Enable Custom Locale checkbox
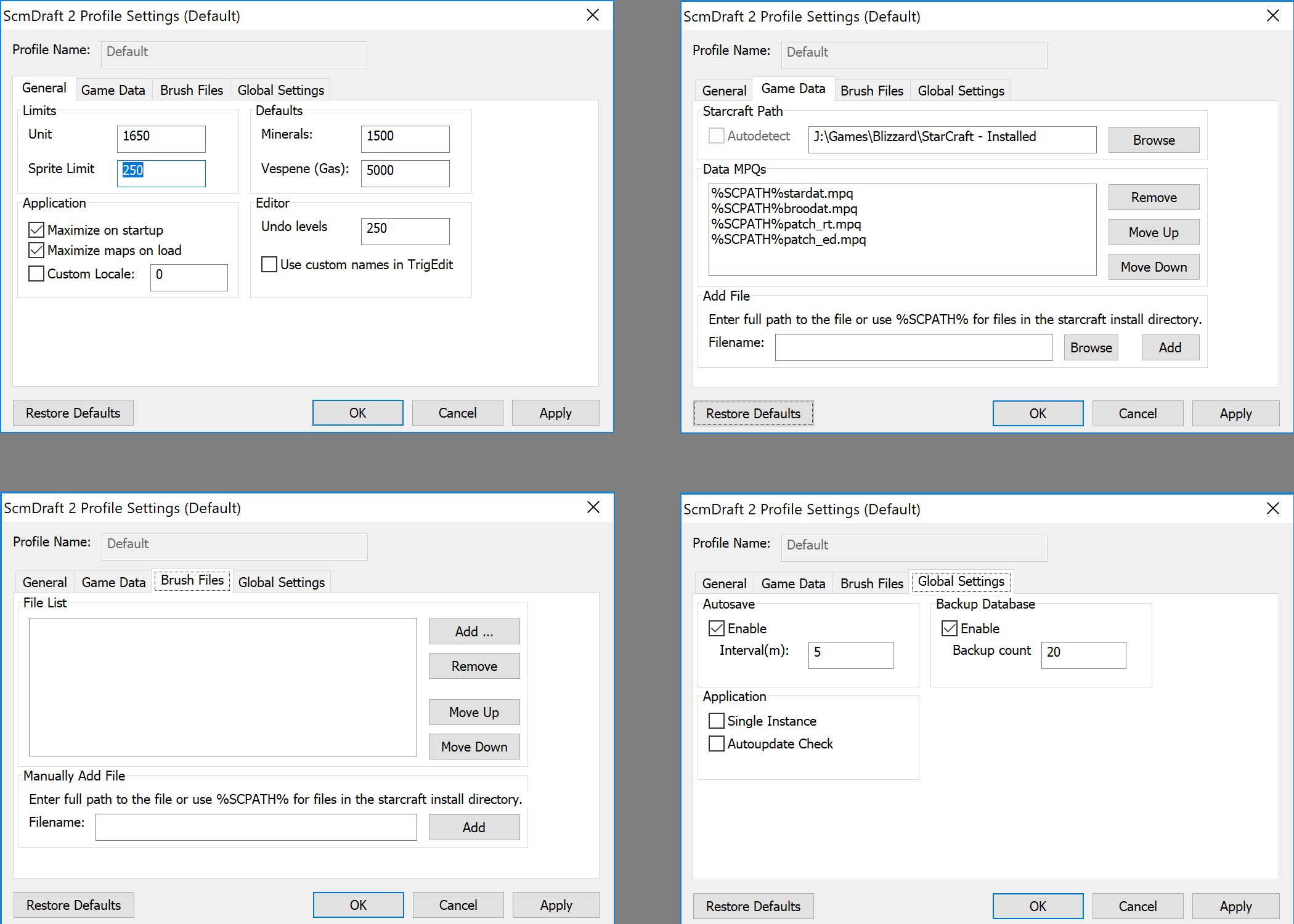The width and height of the screenshot is (1294, 924). (x=36, y=274)
